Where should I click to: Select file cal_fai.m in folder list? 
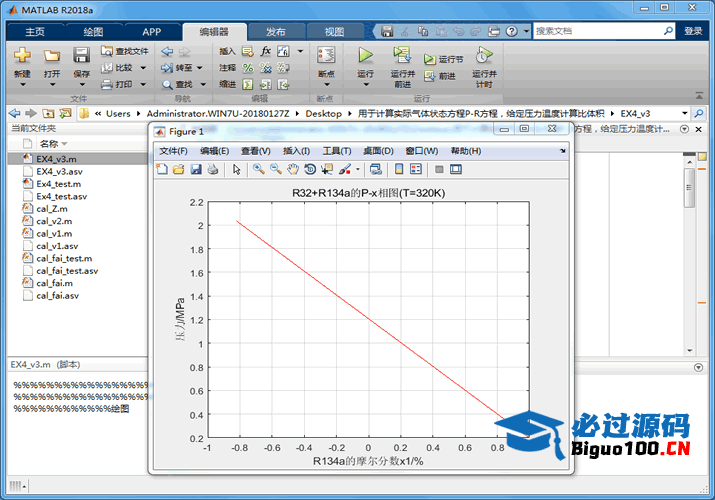click(x=55, y=283)
